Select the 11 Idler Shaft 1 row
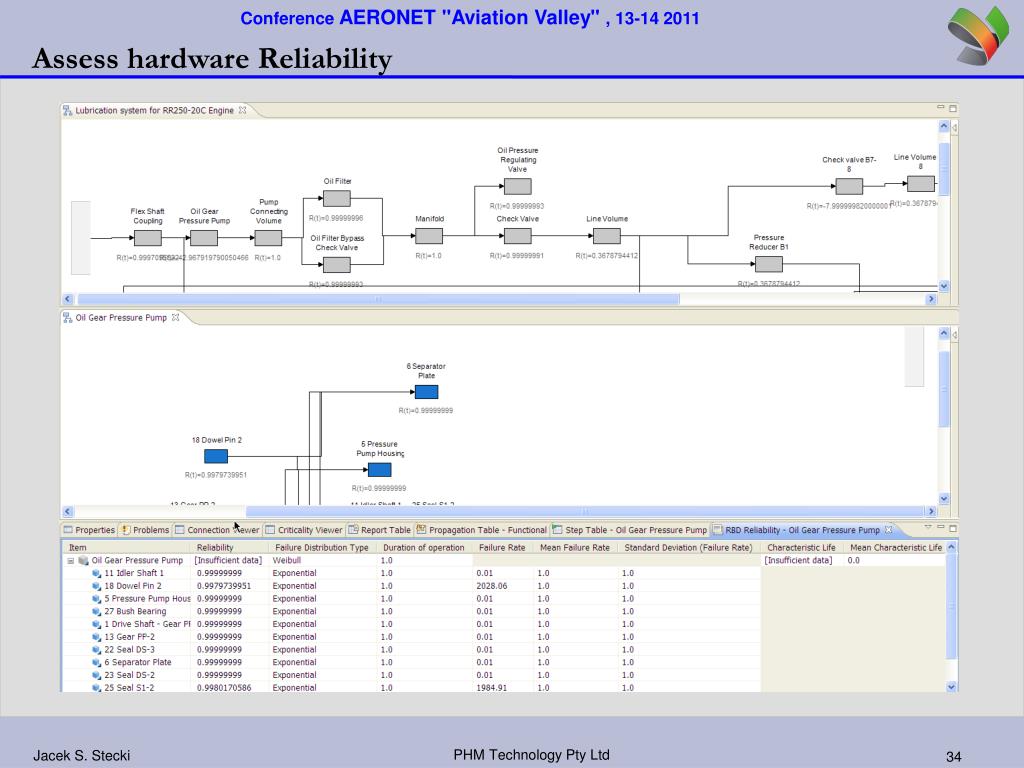 411,573
